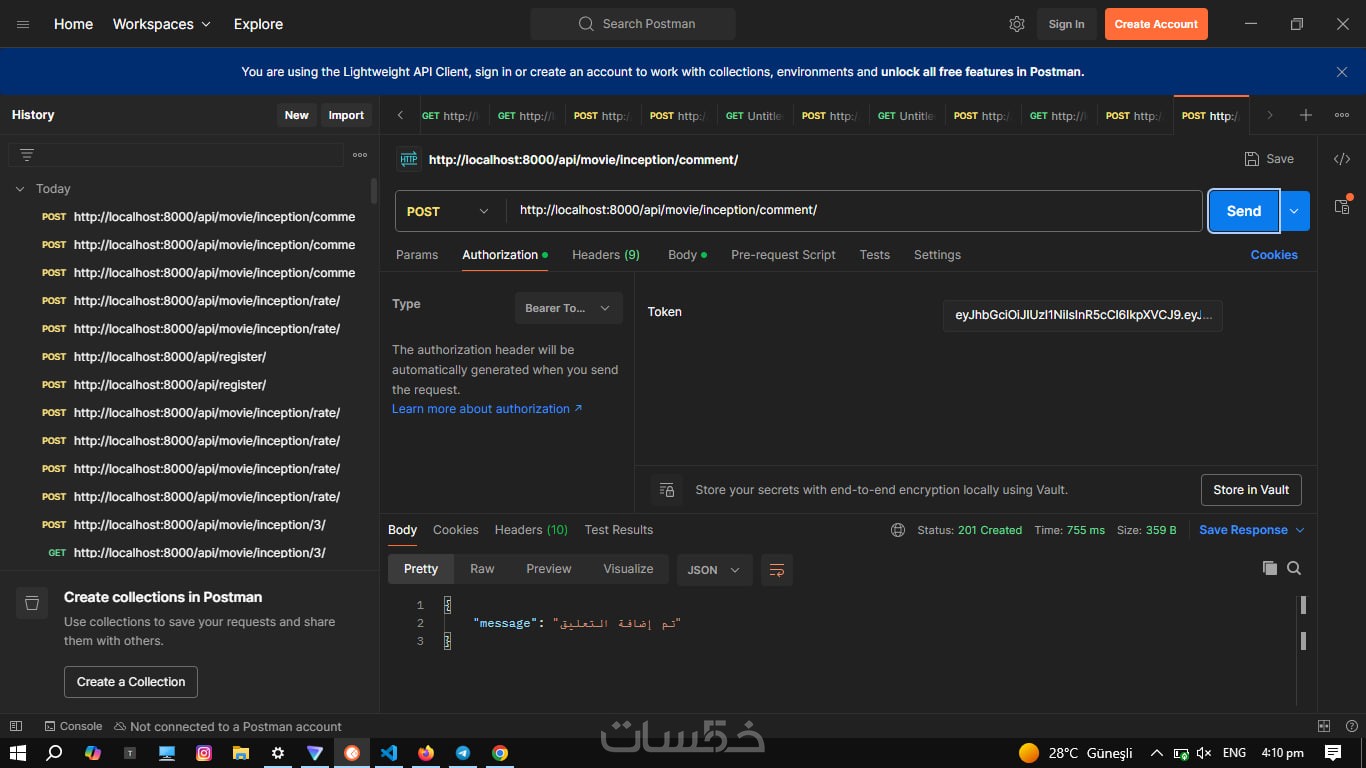Click the right sidebar icon with orange dot
1366x768 pixels.
pyautogui.click(x=1342, y=206)
